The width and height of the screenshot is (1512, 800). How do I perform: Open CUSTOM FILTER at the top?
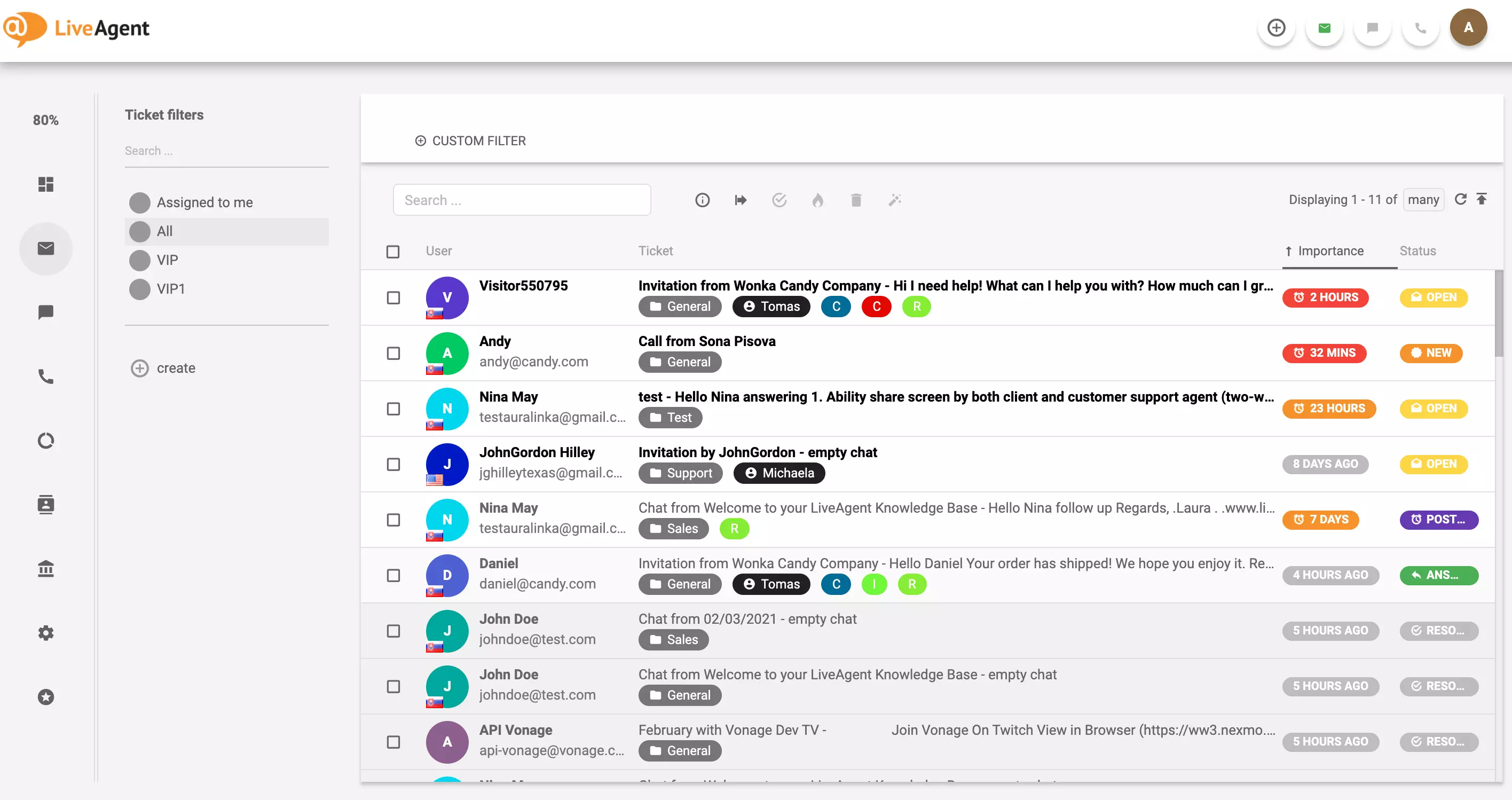pyautogui.click(x=470, y=141)
